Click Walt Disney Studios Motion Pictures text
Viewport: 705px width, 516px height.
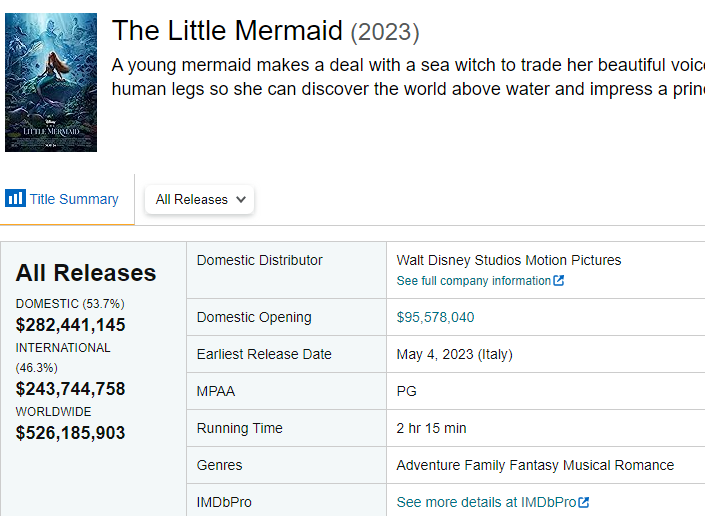click(x=509, y=260)
